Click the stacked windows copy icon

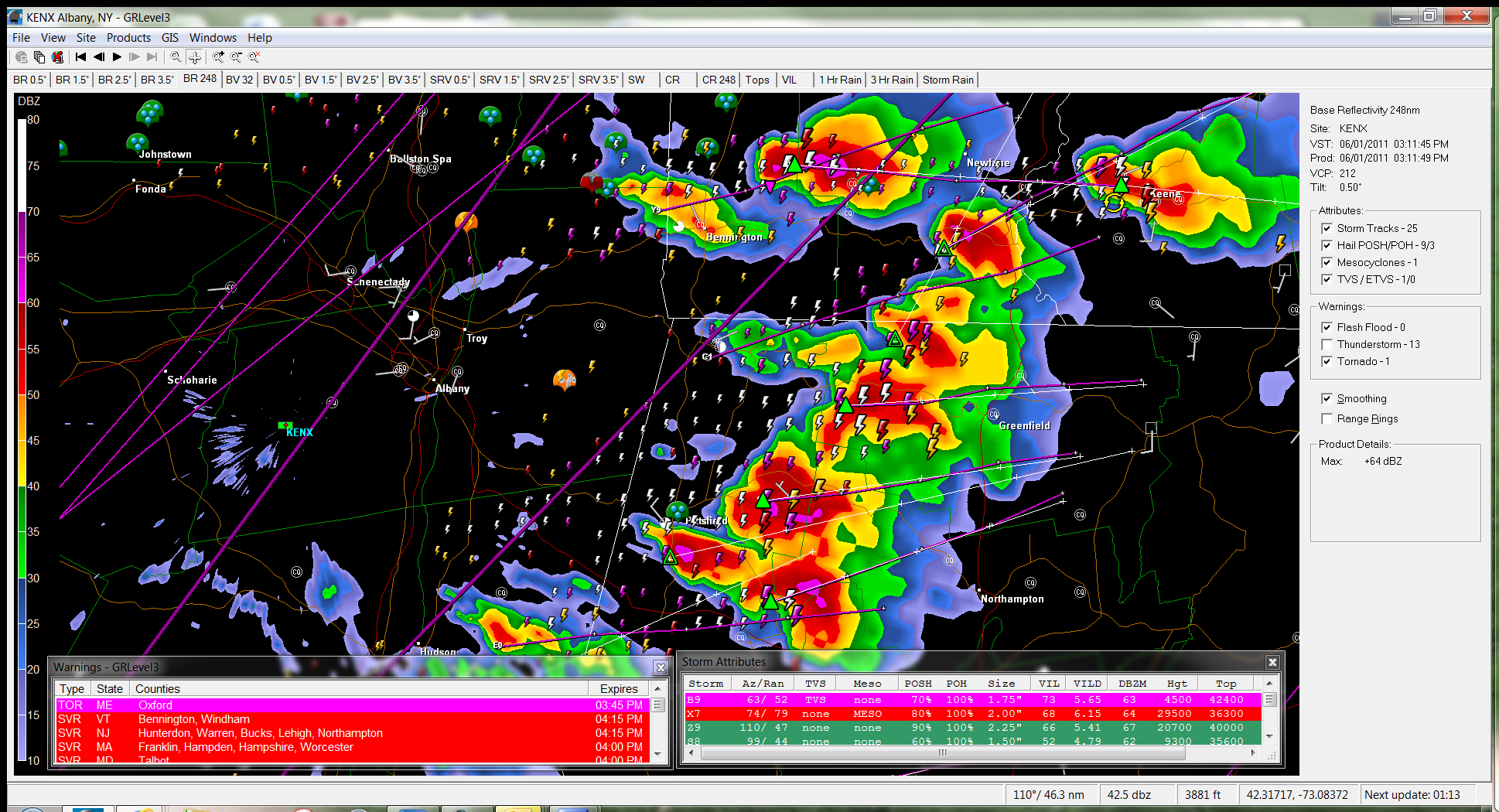(39, 57)
